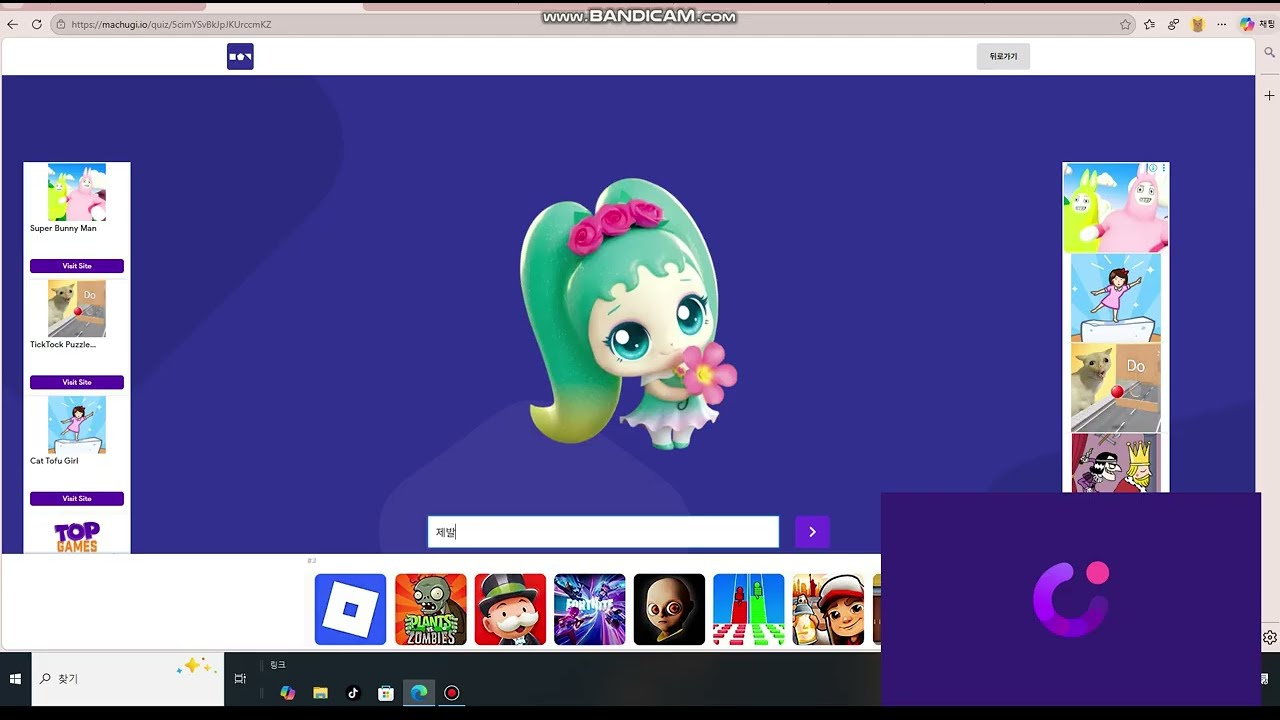Click the "Cat Tofu Girl" title text

pyautogui.click(x=54, y=461)
